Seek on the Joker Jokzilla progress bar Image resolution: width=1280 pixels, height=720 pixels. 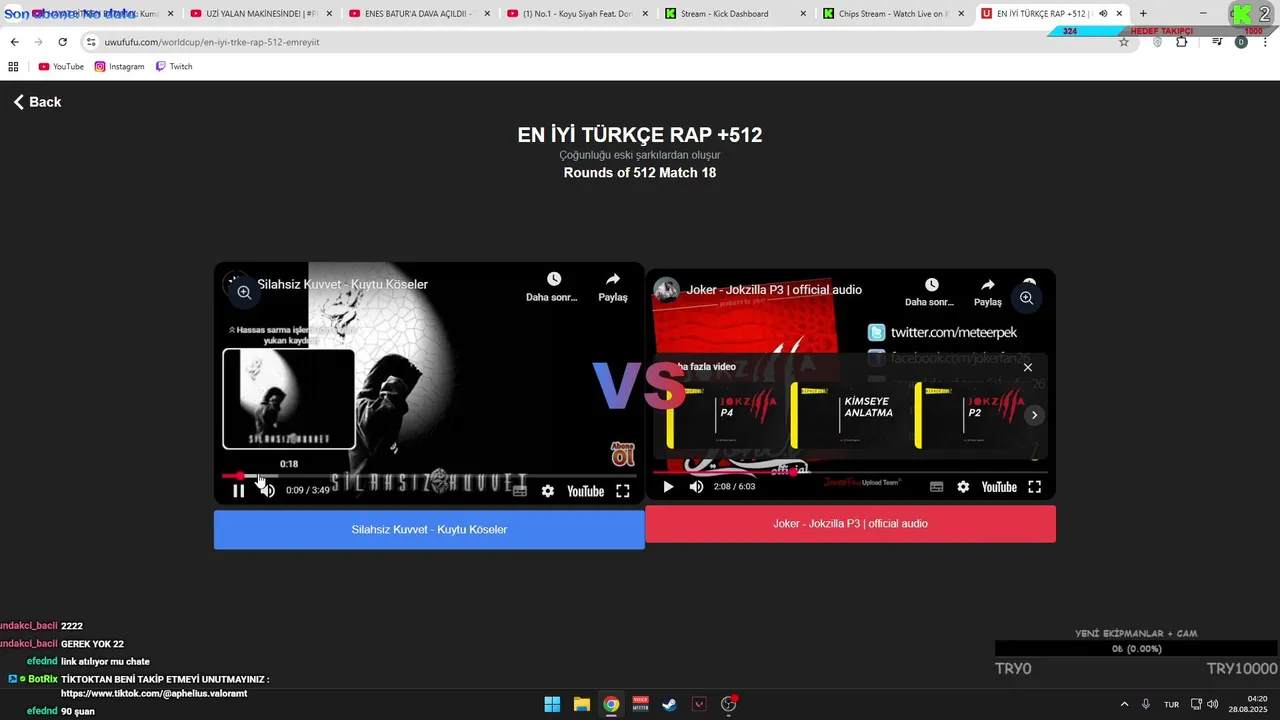(850, 472)
